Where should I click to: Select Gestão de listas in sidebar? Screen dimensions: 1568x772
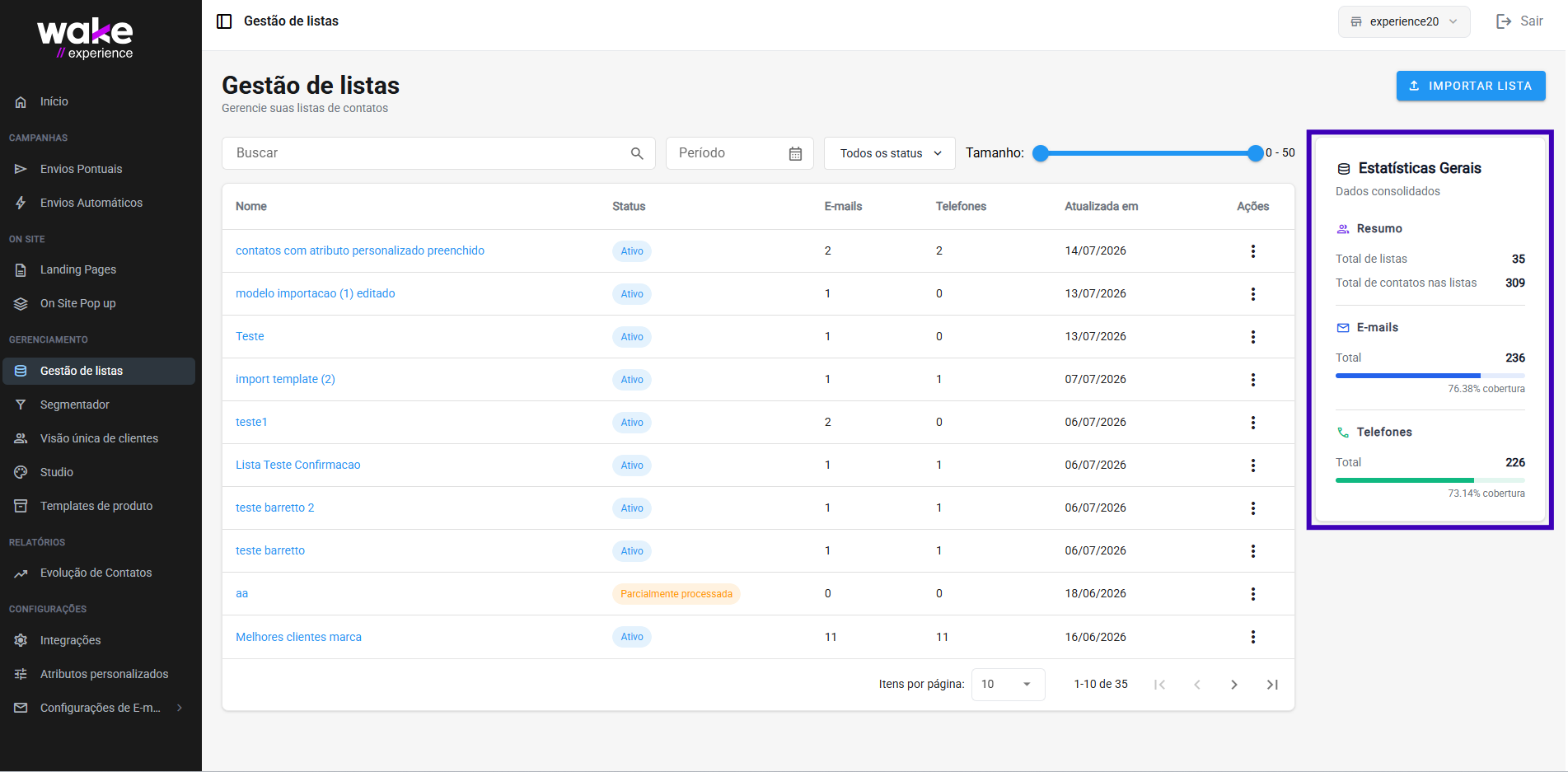coord(99,371)
